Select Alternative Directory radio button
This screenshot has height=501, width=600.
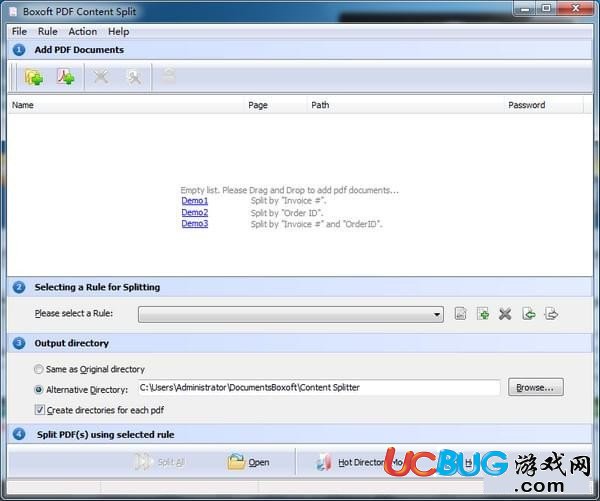click(x=39, y=390)
